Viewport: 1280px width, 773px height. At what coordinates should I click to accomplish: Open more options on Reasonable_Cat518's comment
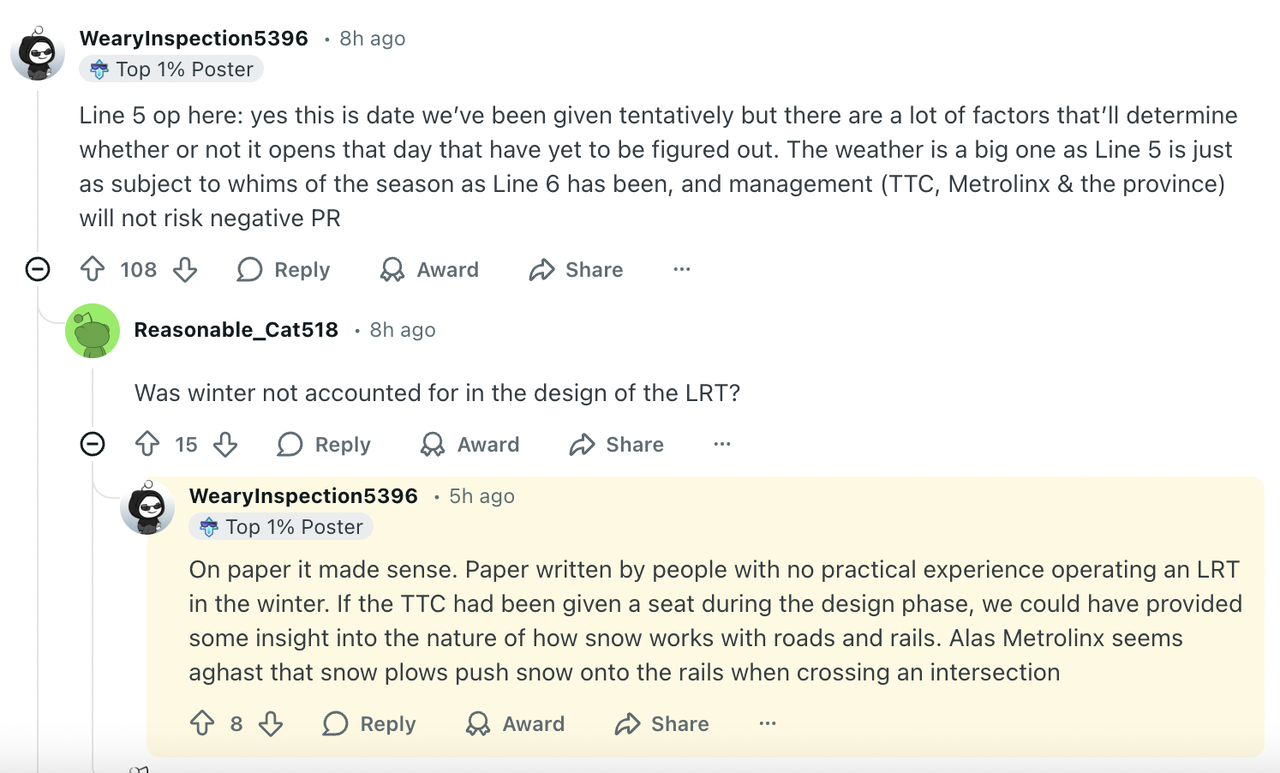coord(722,444)
